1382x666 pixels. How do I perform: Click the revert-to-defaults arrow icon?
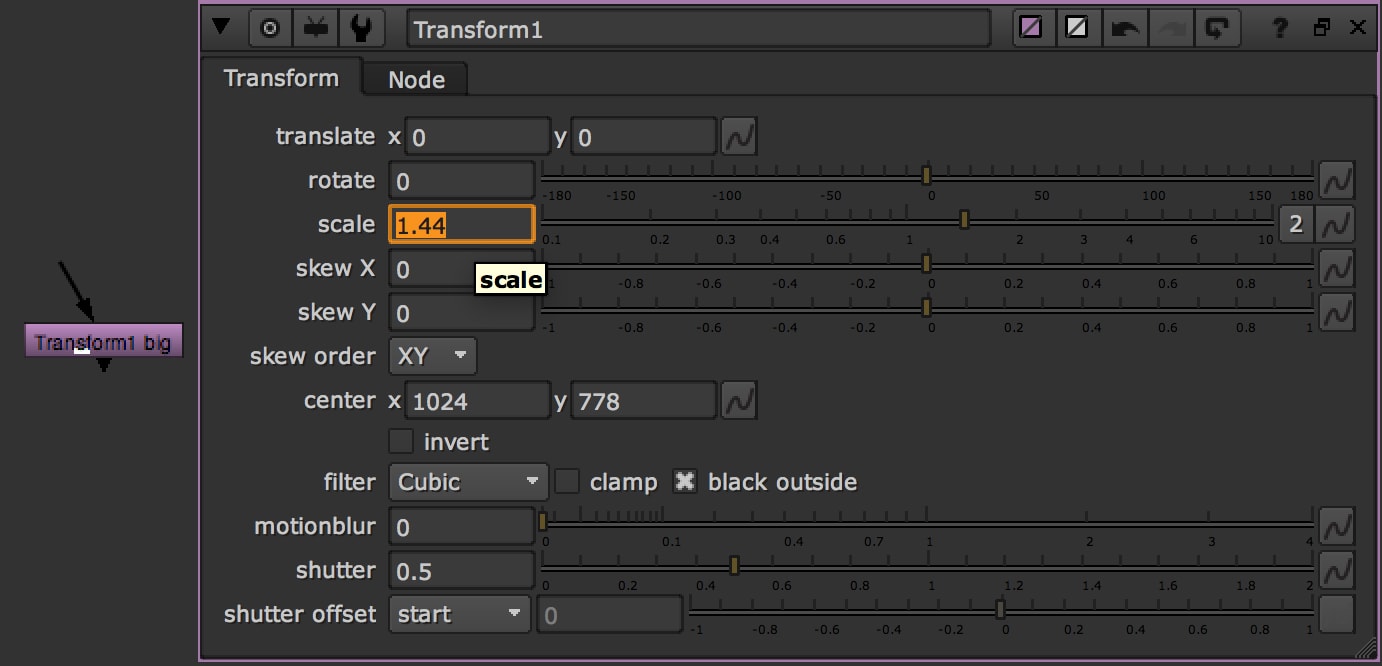pyautogui.click(x=1217, y=28)
